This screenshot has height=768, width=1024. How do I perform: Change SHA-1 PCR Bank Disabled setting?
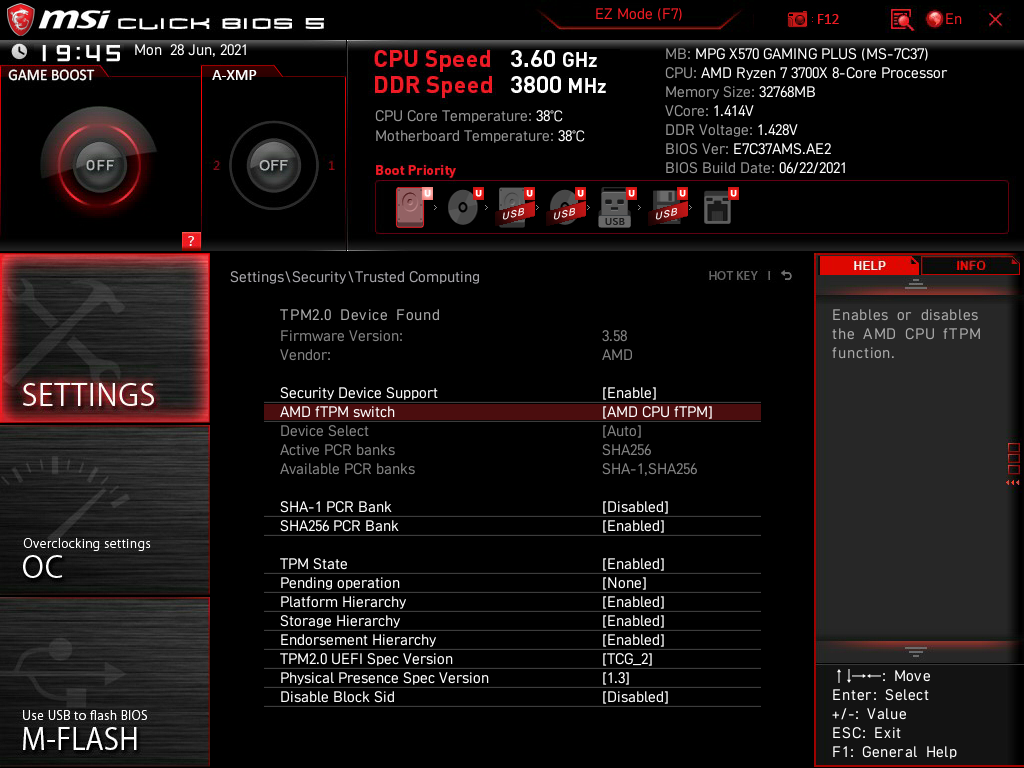click(x=512, y=507)
